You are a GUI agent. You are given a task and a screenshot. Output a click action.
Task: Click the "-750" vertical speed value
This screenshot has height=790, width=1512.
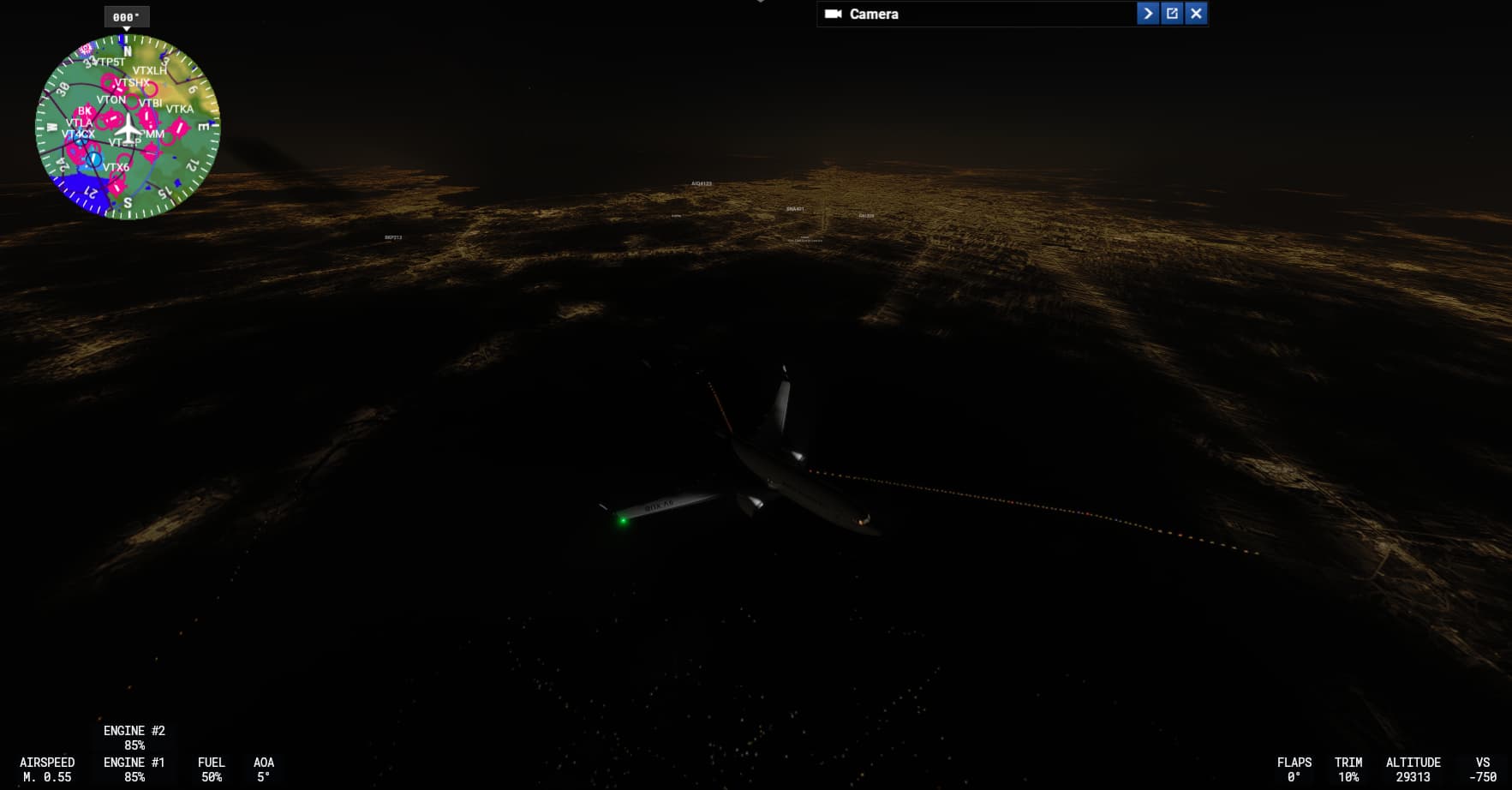tap(1483, 777)
